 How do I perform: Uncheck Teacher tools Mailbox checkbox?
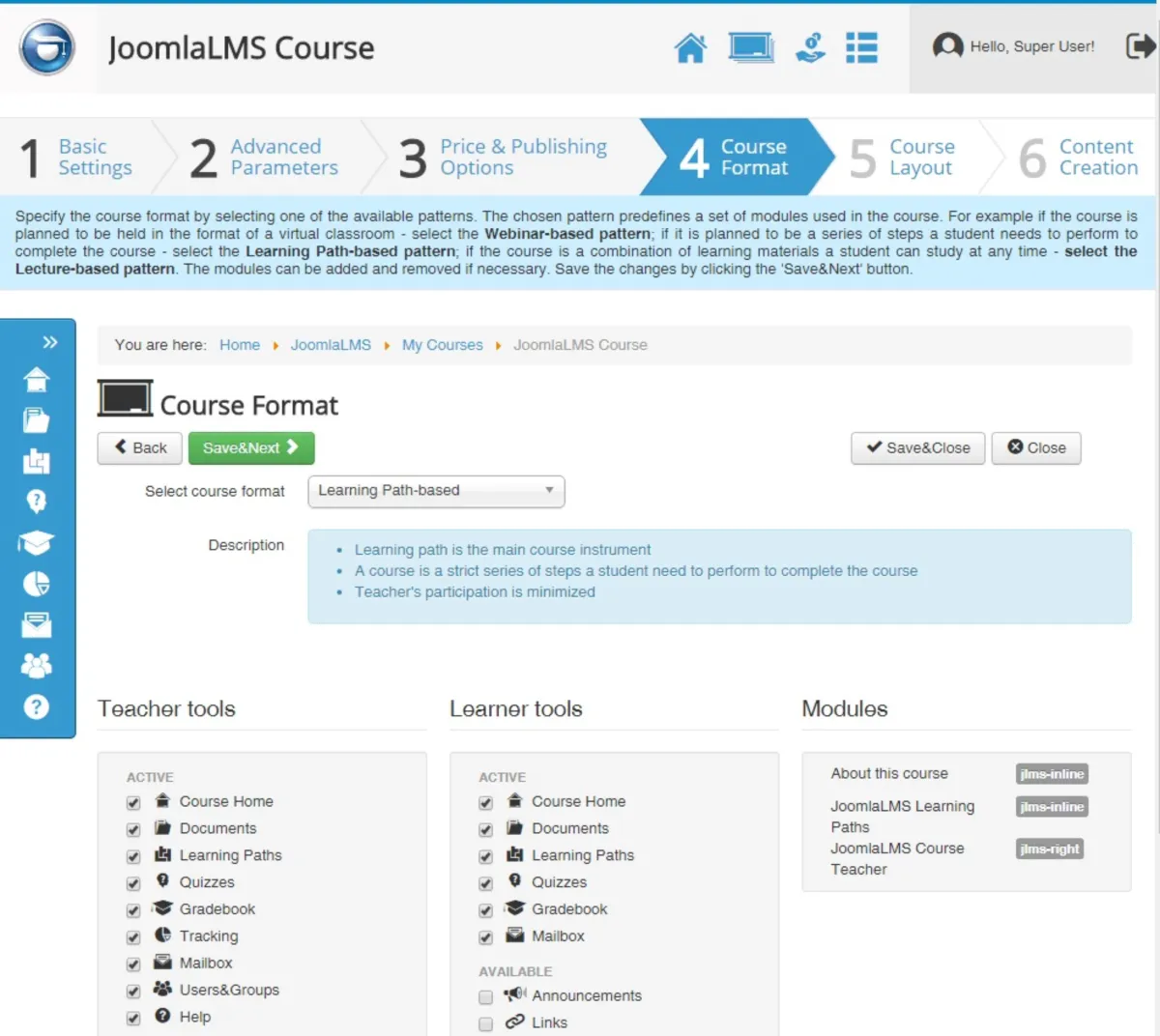point(133,964)
